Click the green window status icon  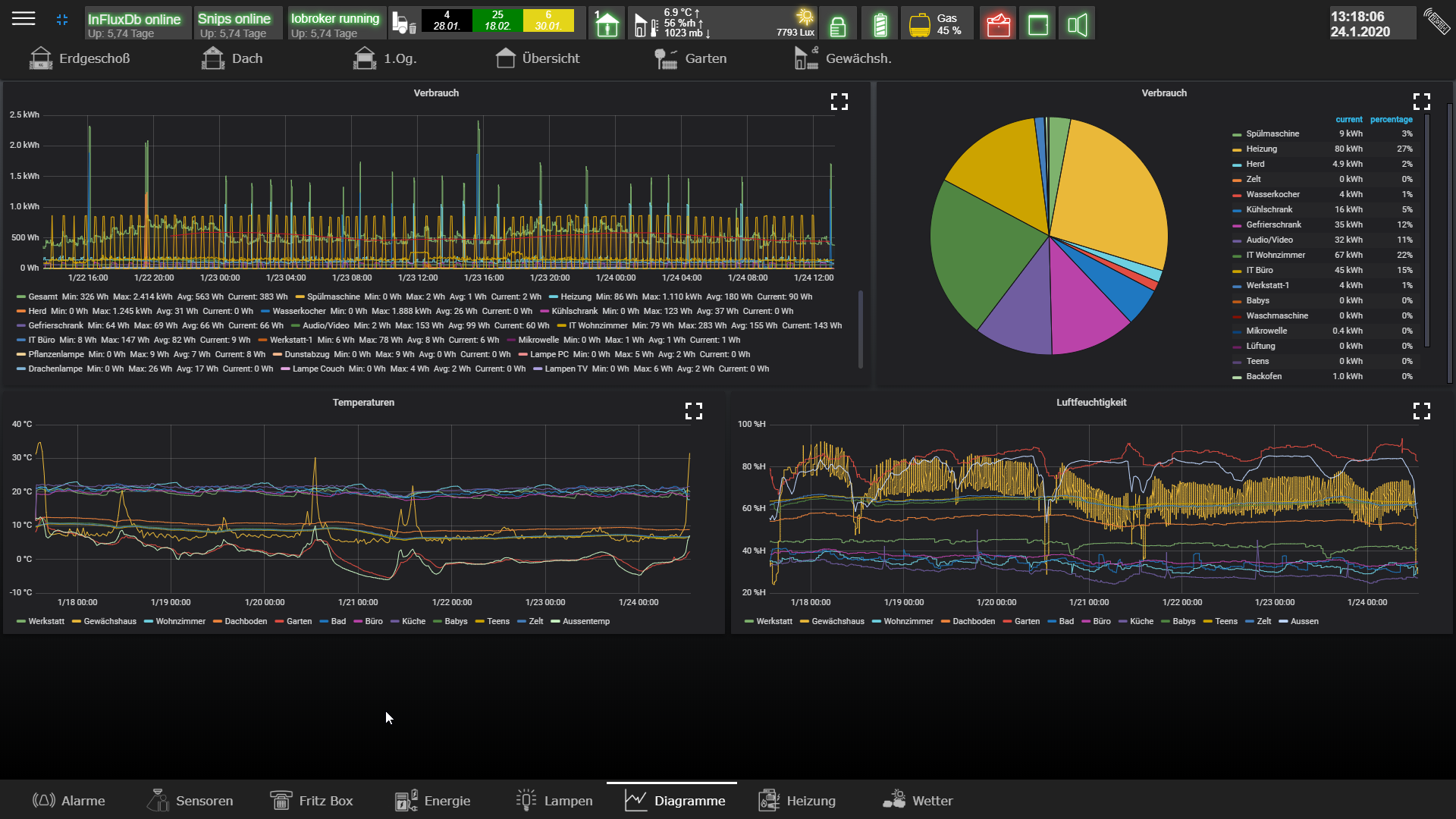(1037, 25)
